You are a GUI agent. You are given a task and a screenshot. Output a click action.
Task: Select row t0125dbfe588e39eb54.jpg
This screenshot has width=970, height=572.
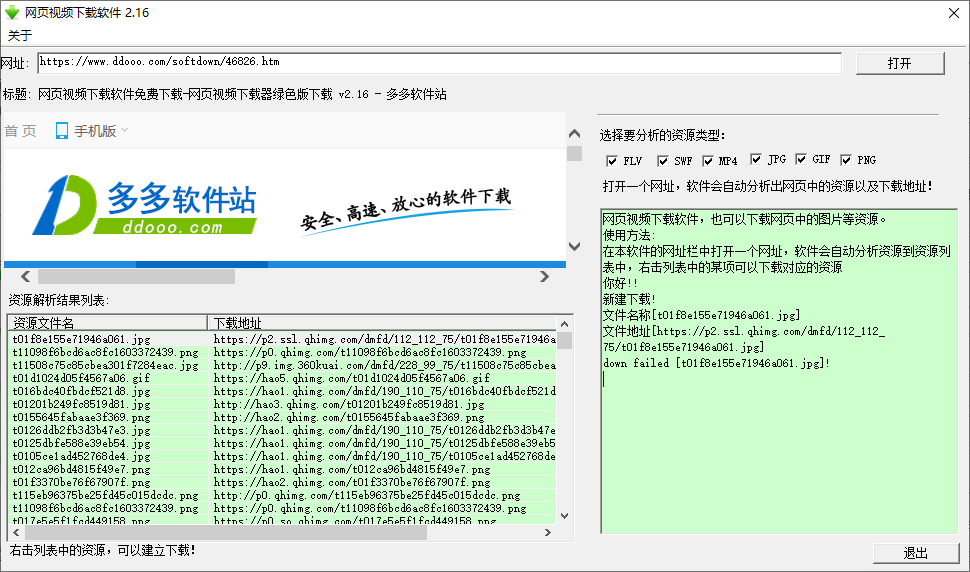pos(282,443)
